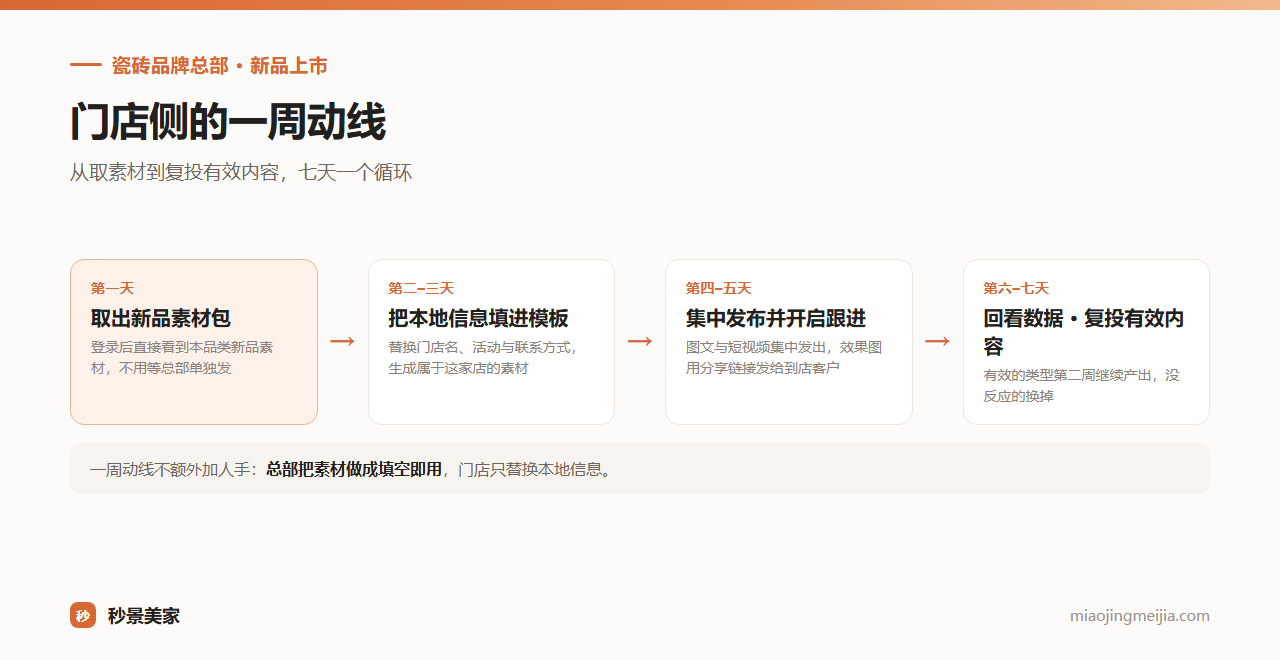The height and width of the screenshot is (660, 1280).
Task: Click the 第四–五天 label
Action: pos(718,288)
